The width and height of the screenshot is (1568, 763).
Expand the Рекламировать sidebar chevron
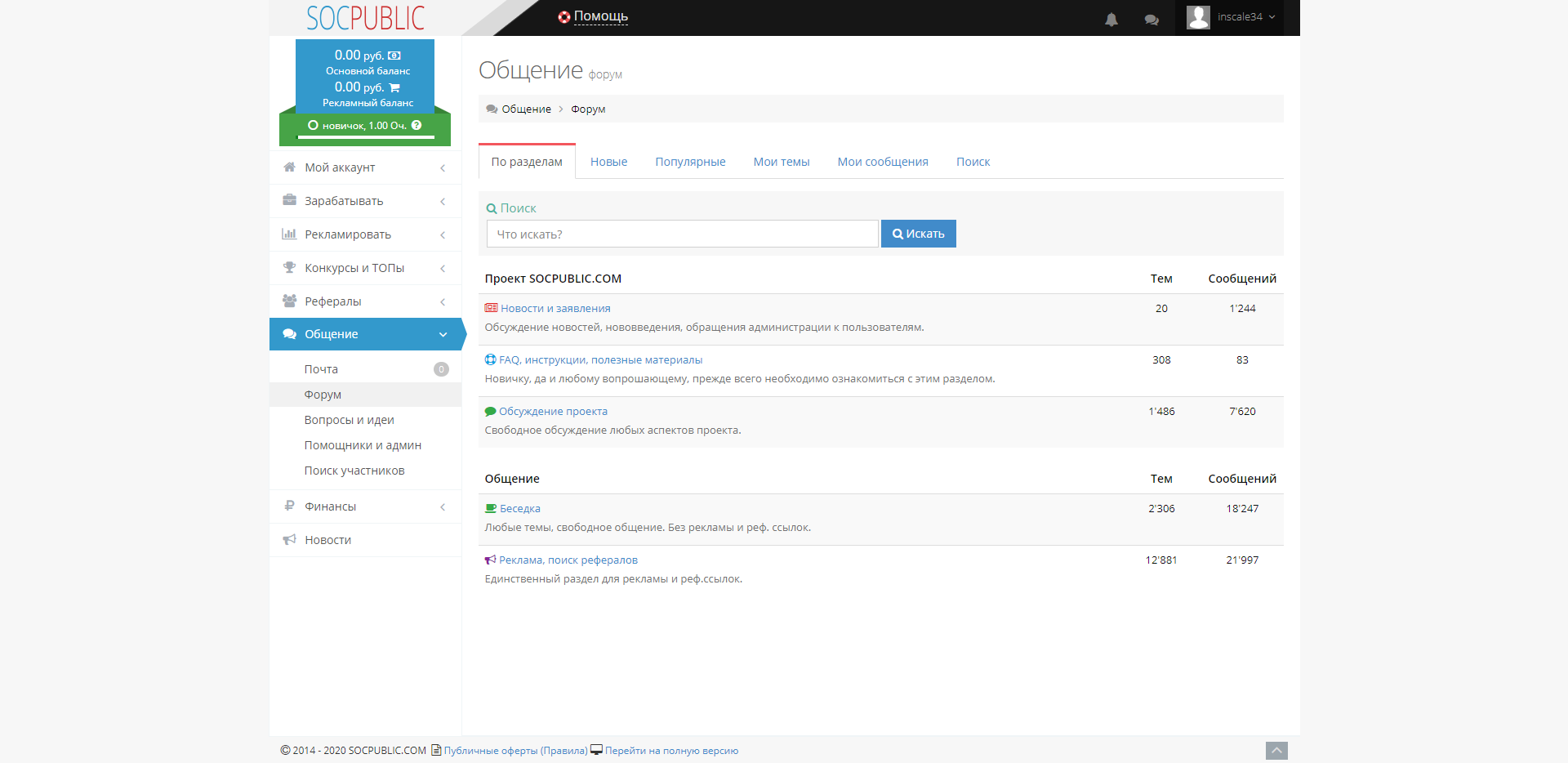click(443, 234)
